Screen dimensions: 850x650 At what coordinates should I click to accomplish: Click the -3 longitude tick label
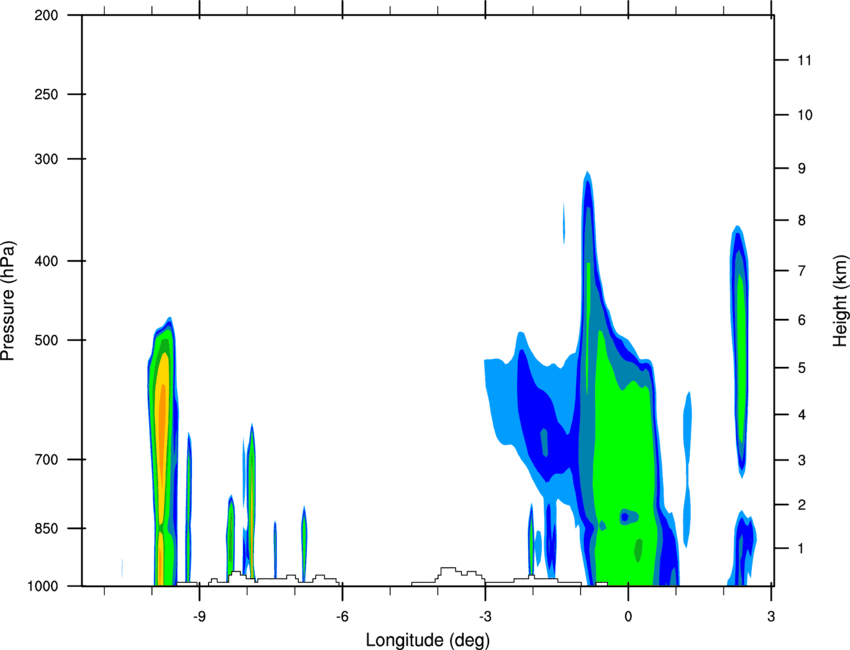coord(485,617)
